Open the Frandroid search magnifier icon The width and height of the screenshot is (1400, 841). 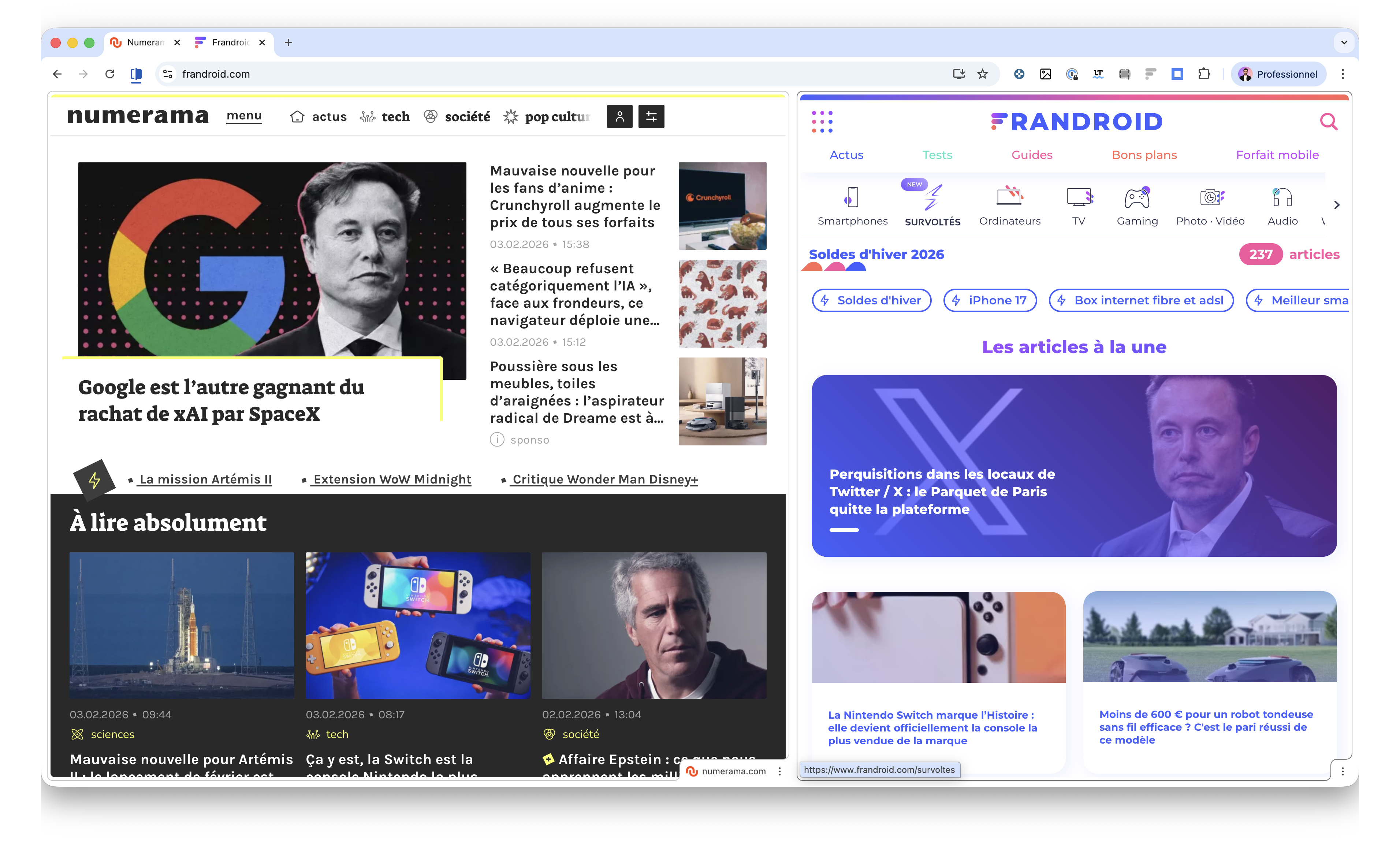(1328, 122)
